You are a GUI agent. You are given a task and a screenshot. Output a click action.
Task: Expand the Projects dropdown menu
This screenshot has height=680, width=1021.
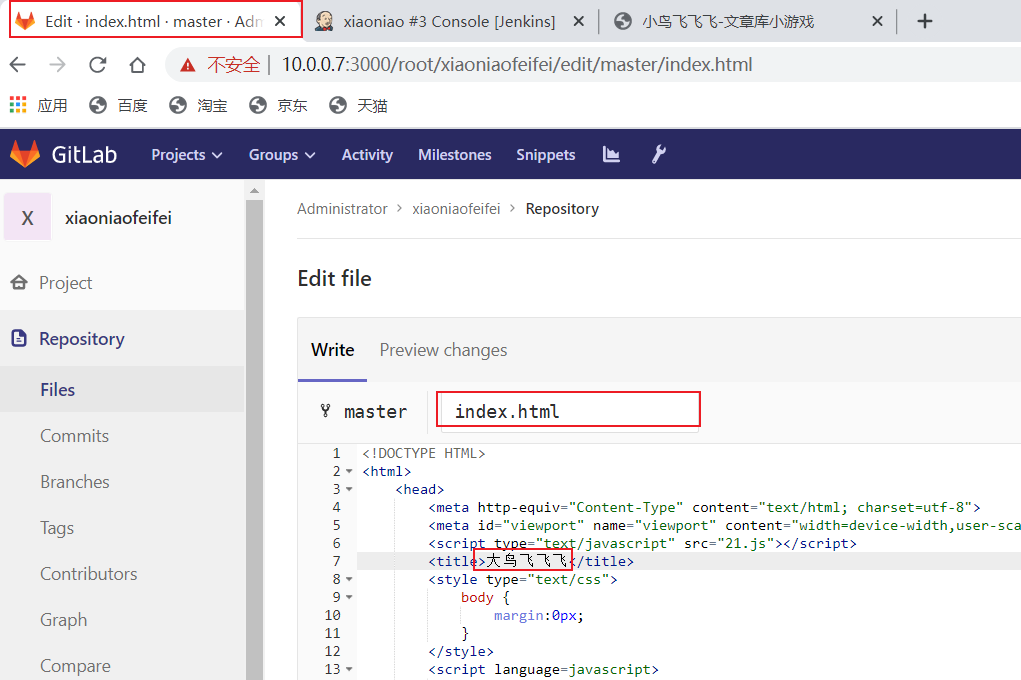[186, 155]
